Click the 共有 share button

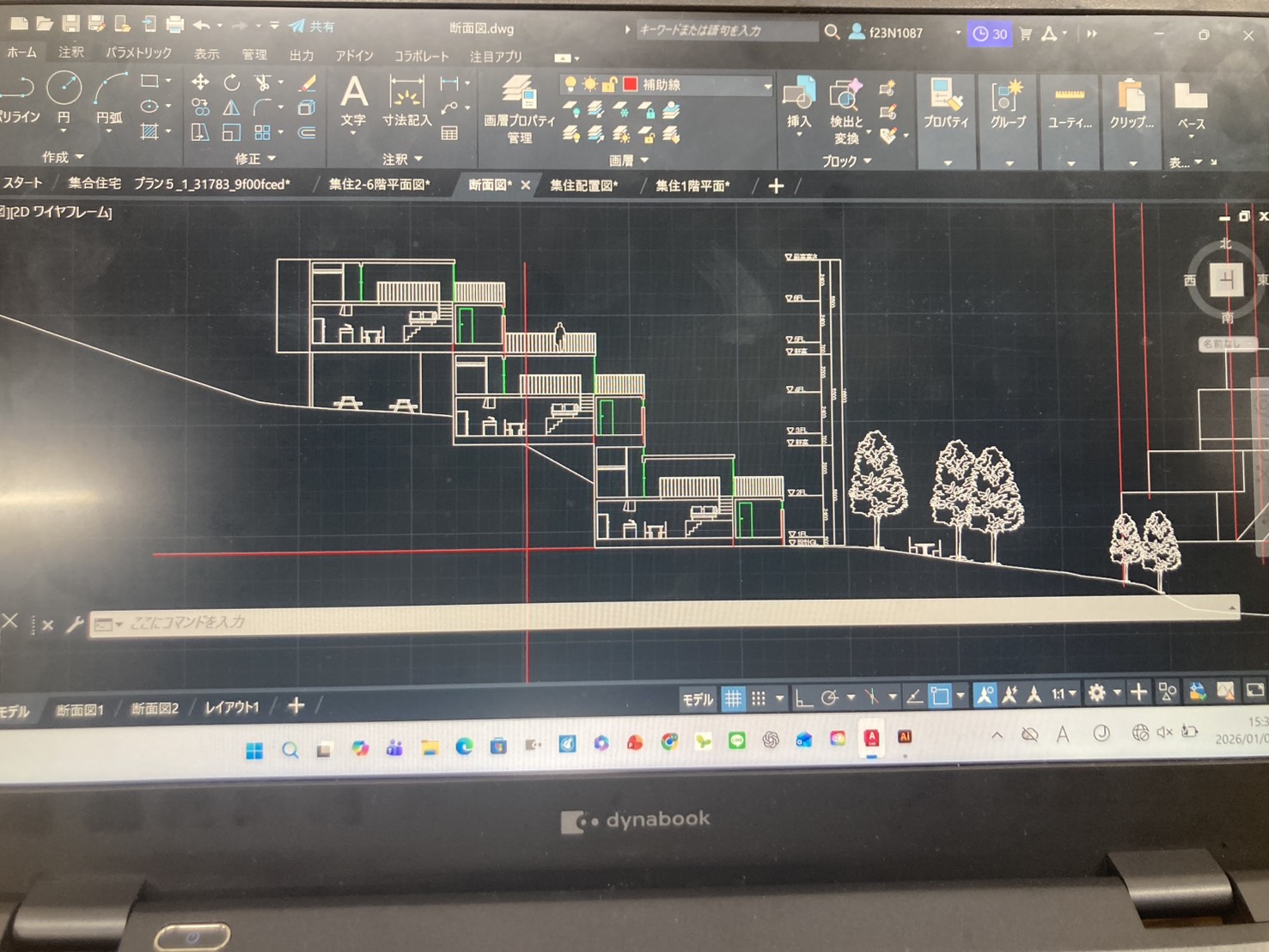click(314, 27)
